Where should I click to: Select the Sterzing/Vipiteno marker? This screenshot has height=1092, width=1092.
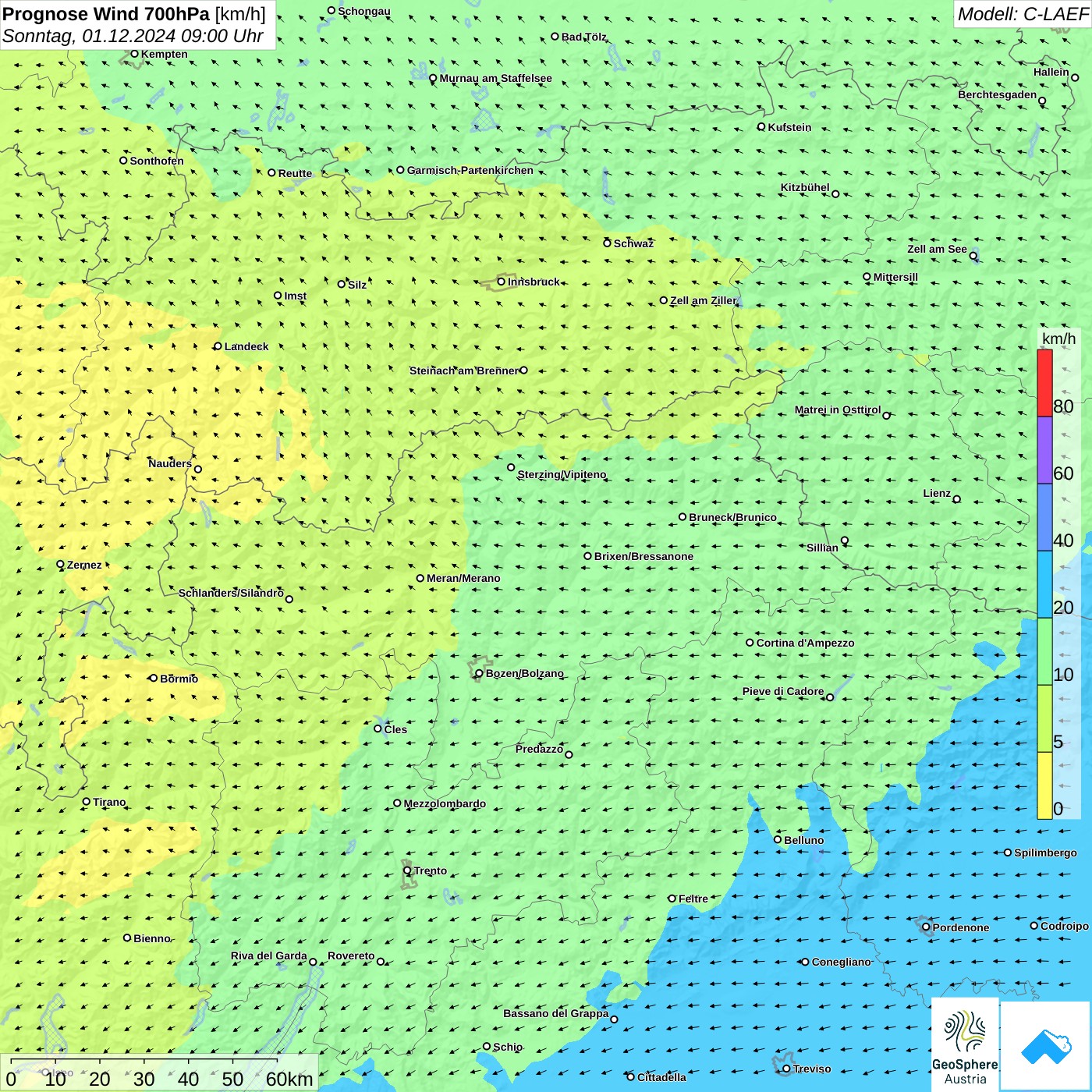coord(511,467)
